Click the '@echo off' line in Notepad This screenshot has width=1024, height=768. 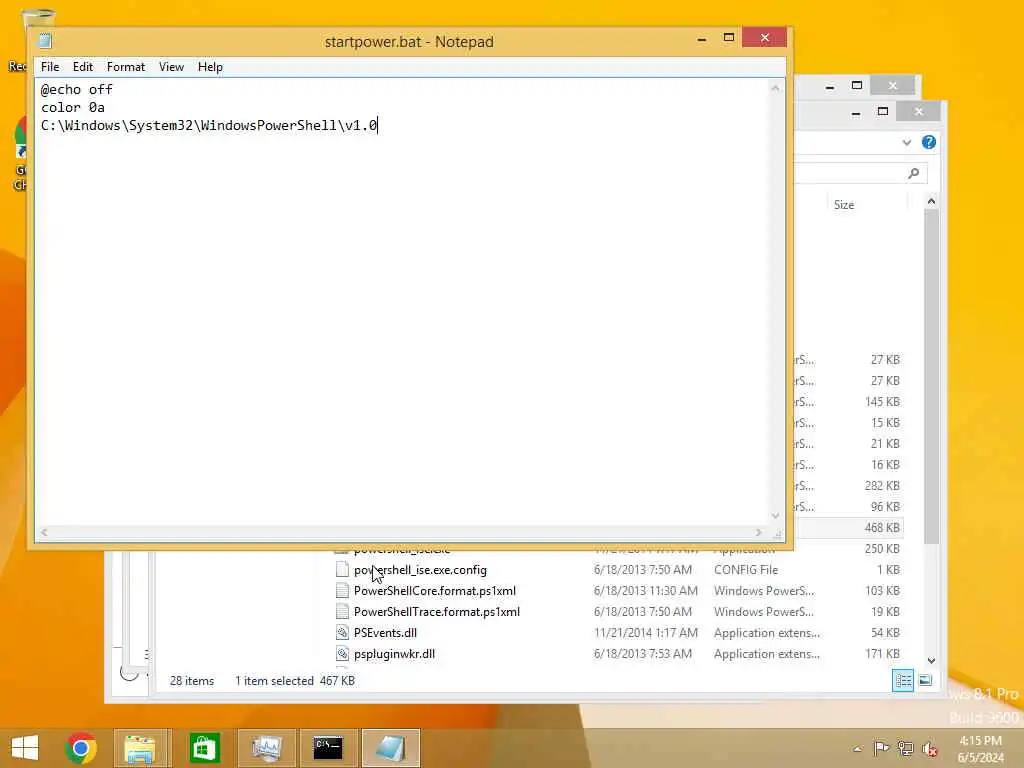(76, 89)
